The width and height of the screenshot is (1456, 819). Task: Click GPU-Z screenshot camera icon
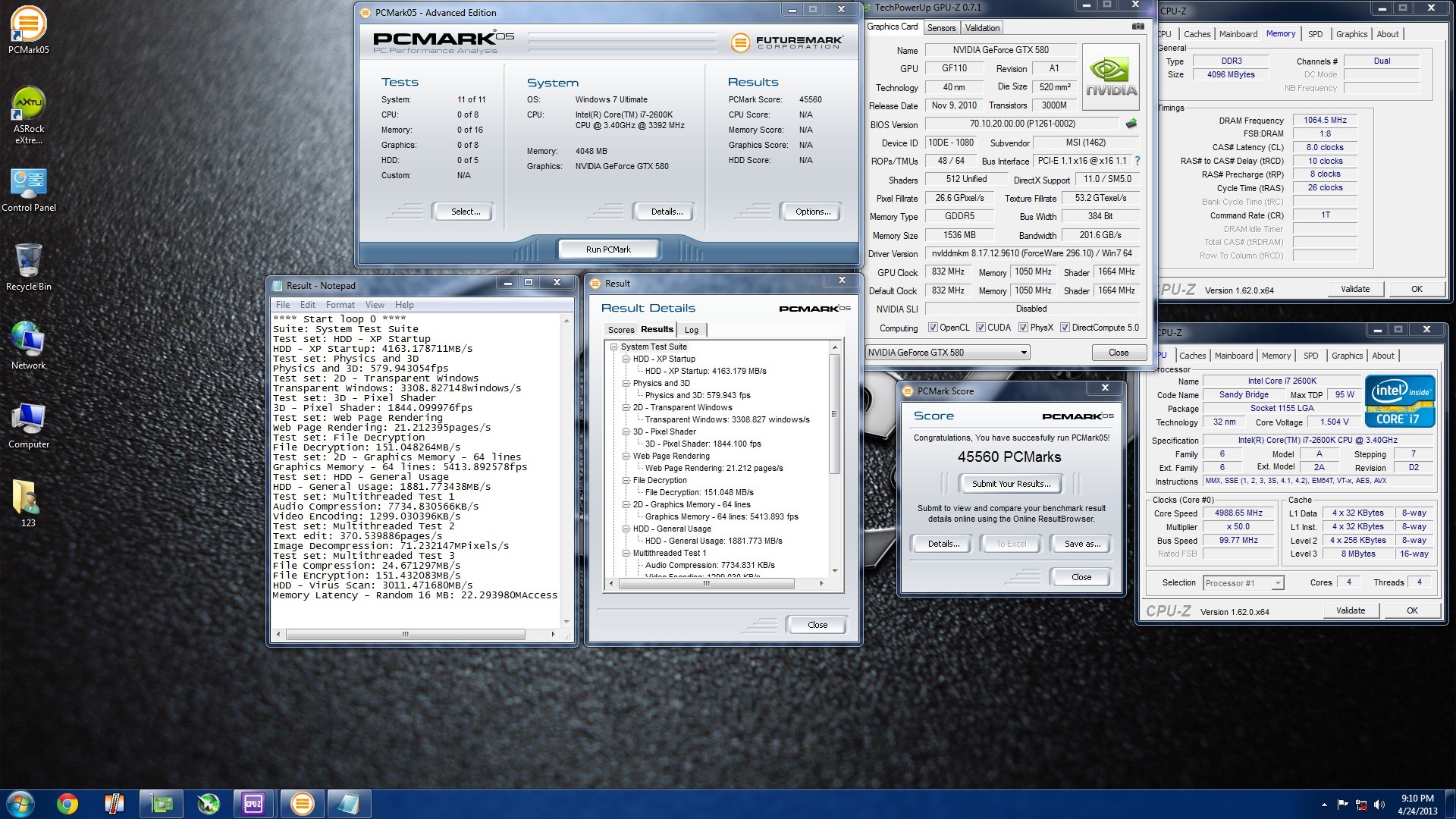(x=1137, y=27)
